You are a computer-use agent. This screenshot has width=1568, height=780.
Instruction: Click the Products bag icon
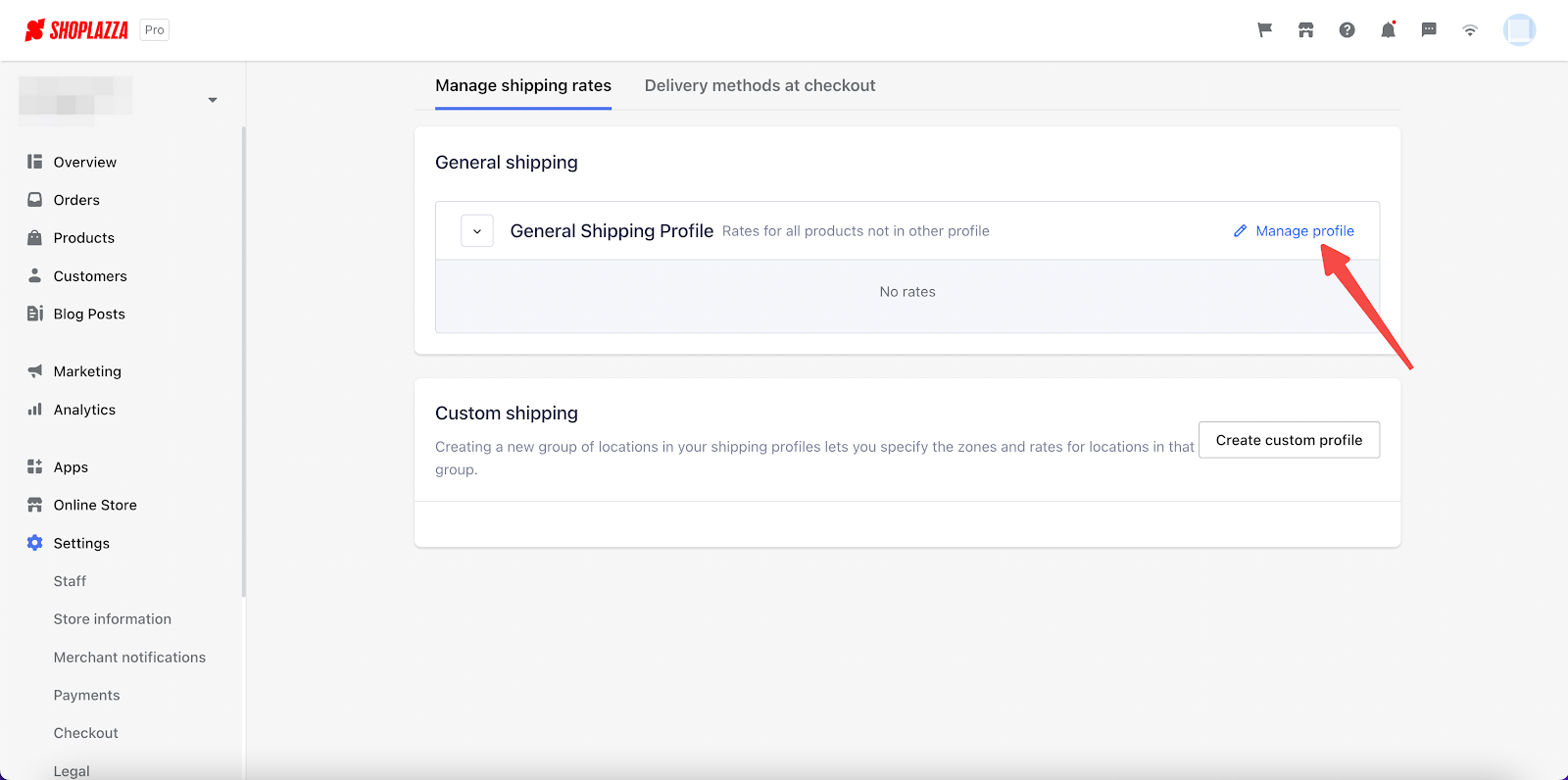coord(35,238)
